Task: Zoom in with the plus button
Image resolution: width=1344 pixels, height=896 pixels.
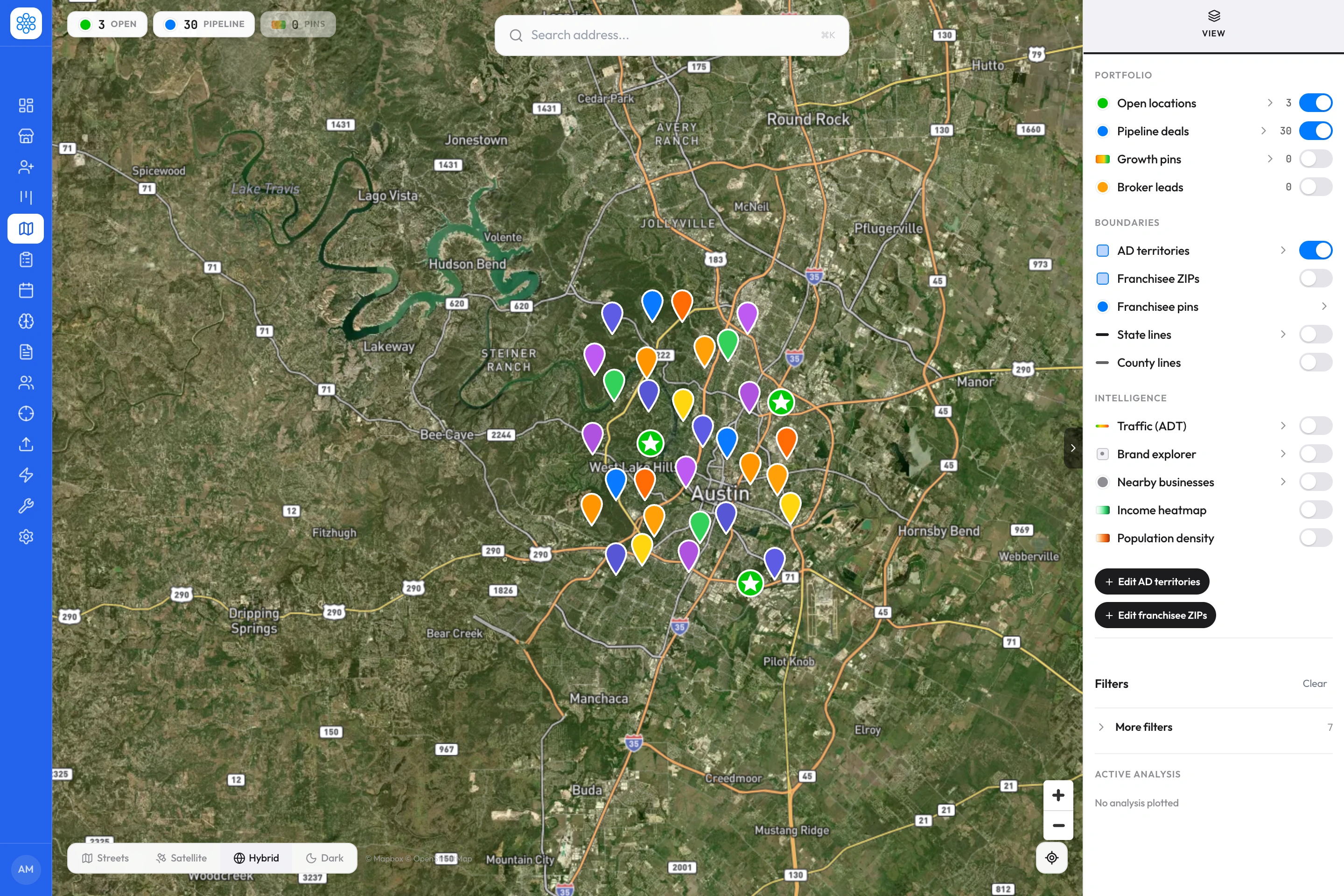Action: coord(1058,795)
